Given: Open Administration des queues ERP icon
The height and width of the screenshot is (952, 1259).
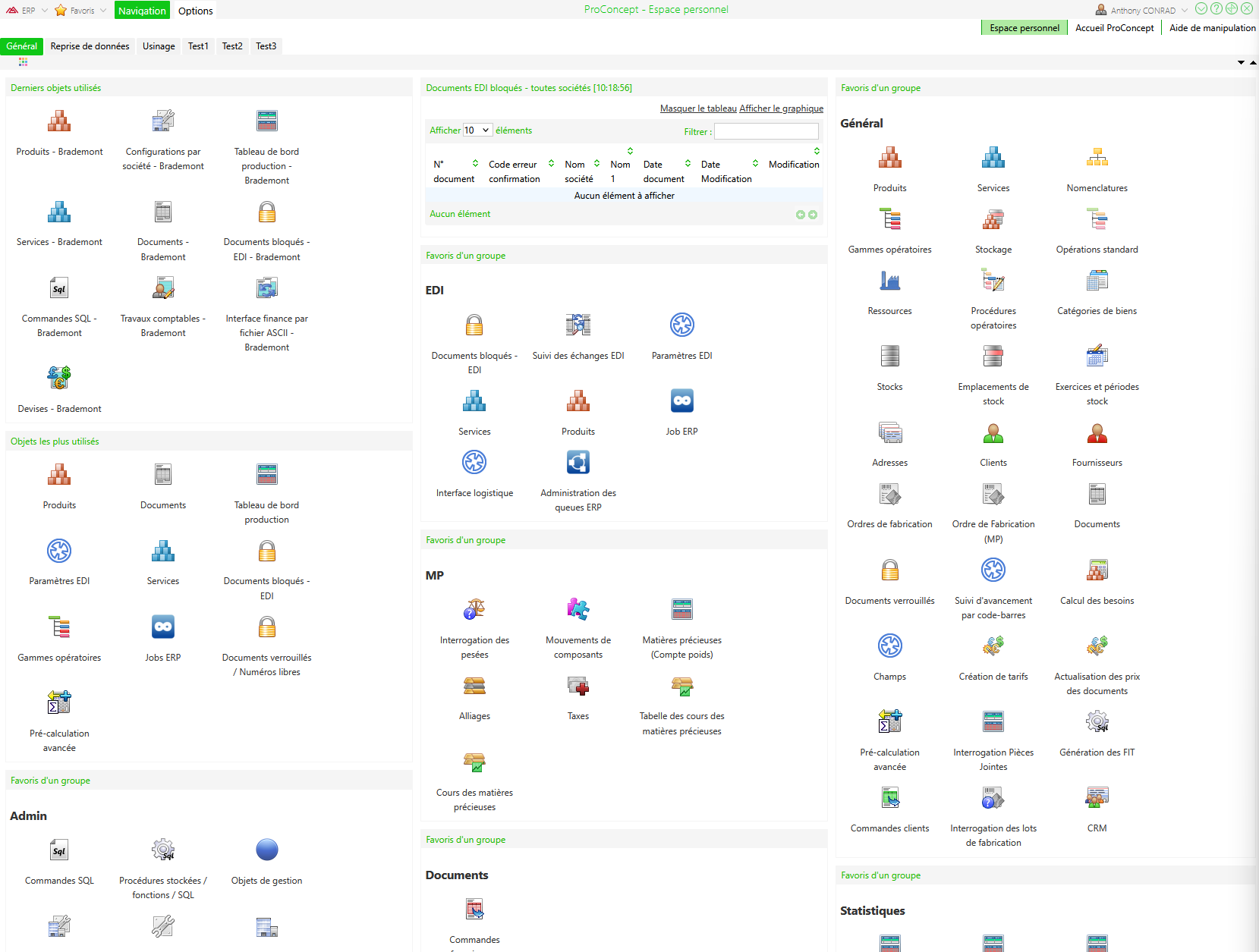Looking at the screenshot, I should coord(578,463).
